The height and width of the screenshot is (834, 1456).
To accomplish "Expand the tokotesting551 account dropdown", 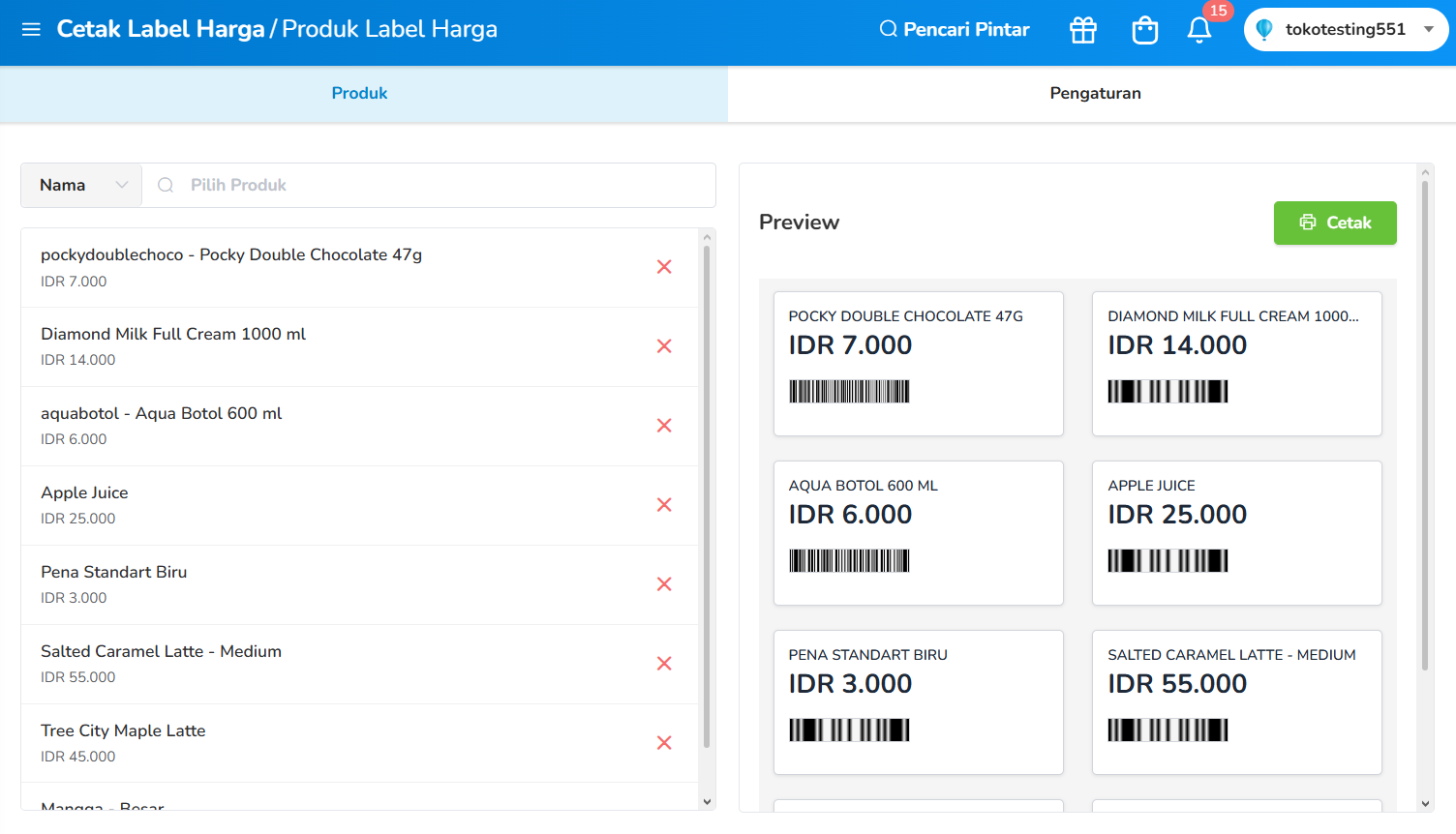I will tap(1346, 29).
